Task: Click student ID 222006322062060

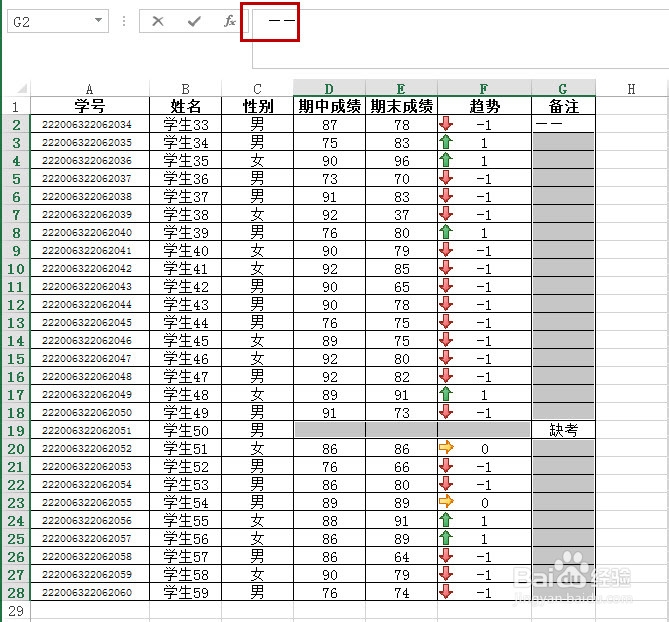Action: (87, 593)
